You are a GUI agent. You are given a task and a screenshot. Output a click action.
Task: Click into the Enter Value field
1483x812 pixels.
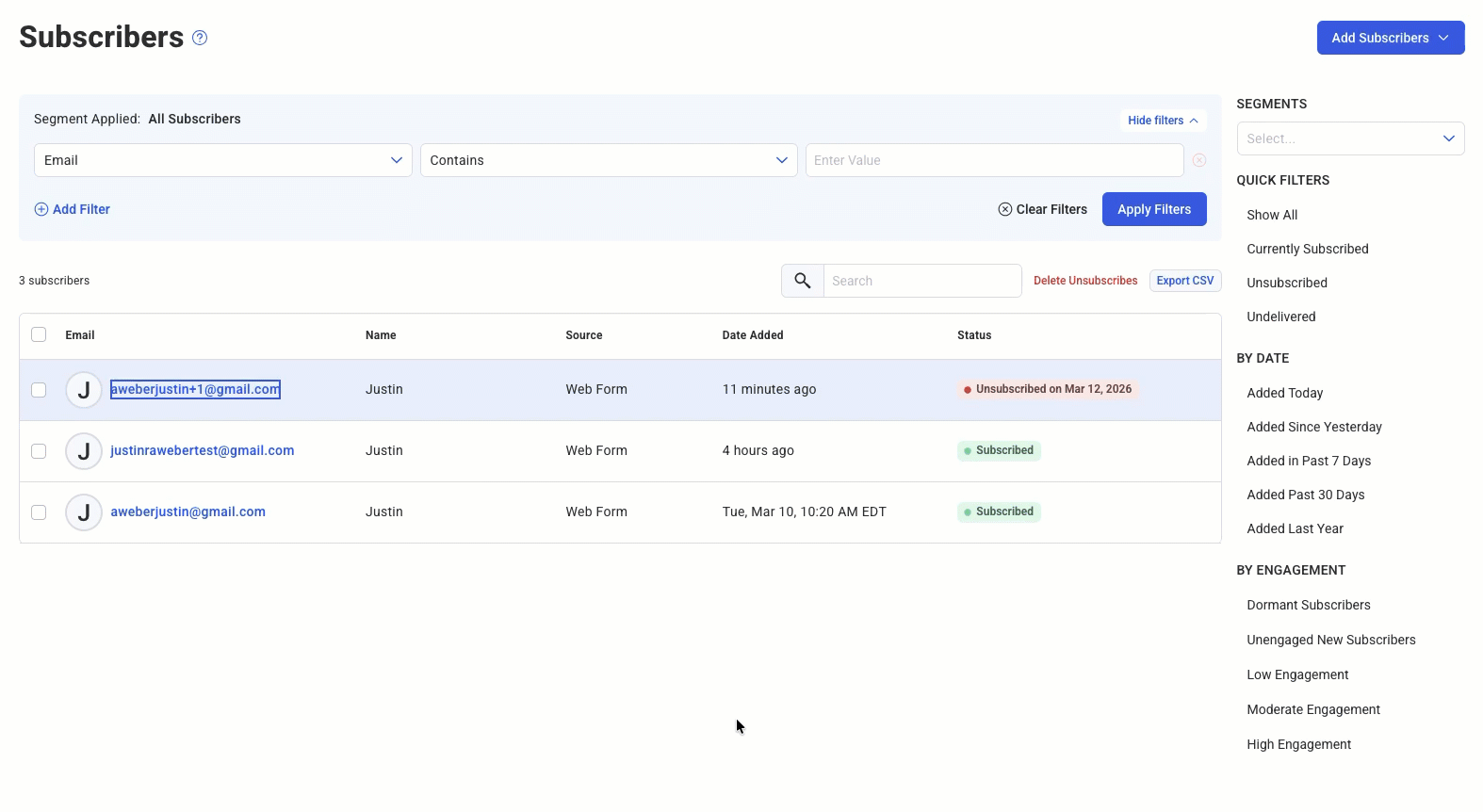click(x=994, y=160)
